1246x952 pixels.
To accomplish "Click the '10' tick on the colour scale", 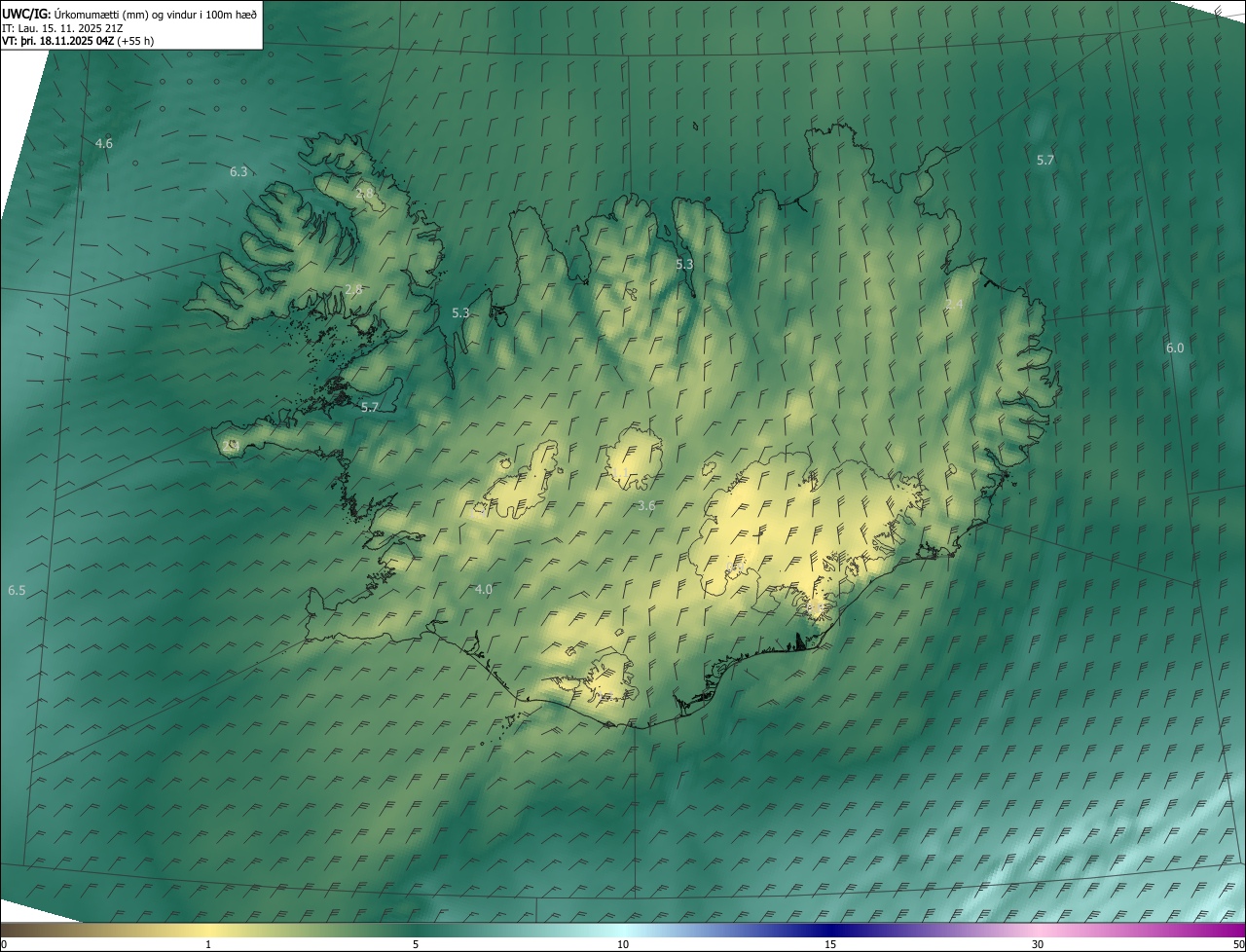I will (623, 944).
